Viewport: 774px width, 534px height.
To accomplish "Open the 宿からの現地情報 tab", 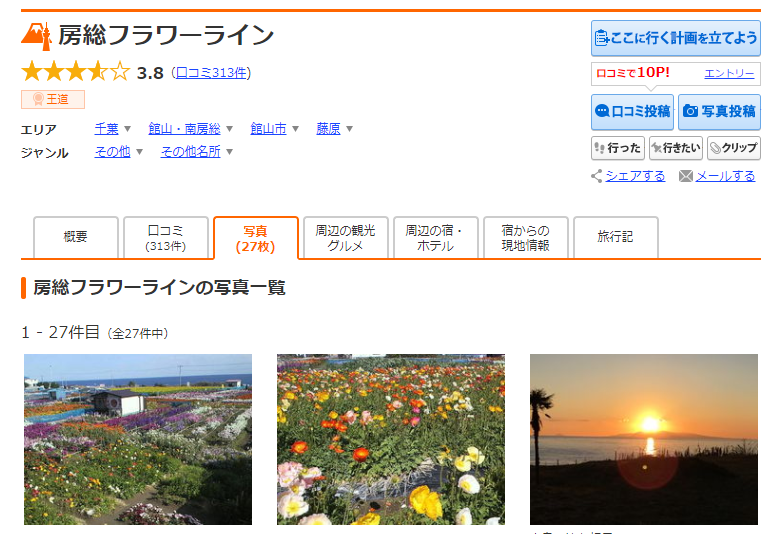I will (x=526, y=237).
